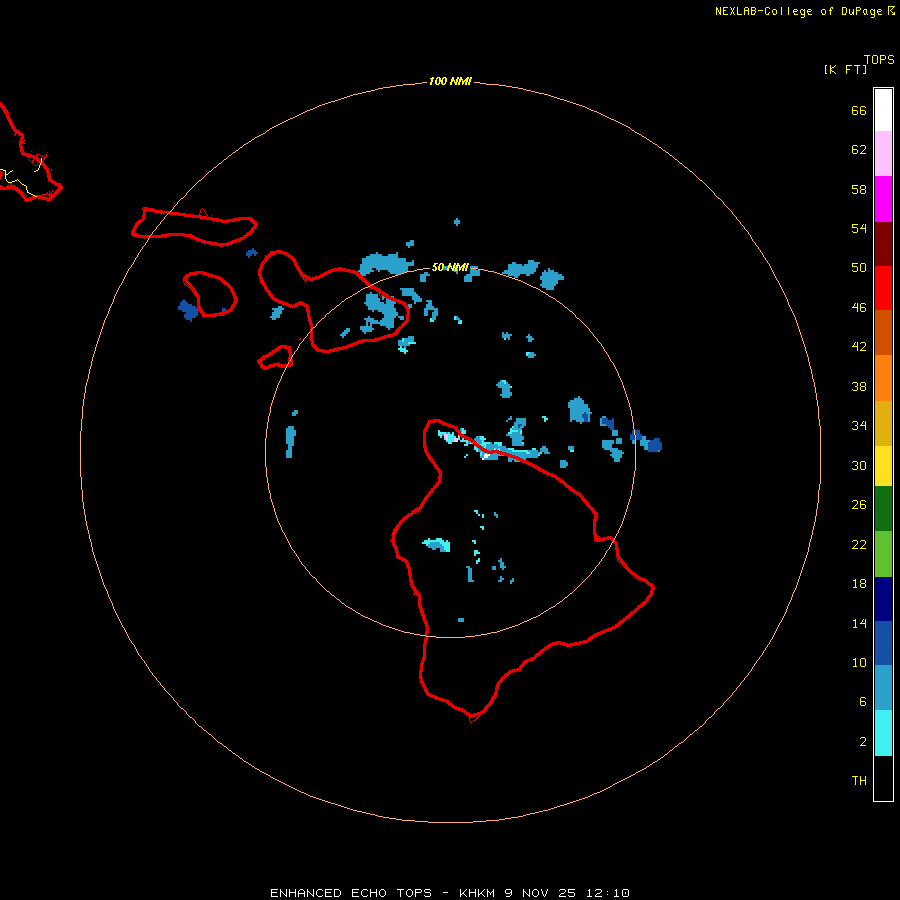Click the legend value 46

tap(859, 308)
